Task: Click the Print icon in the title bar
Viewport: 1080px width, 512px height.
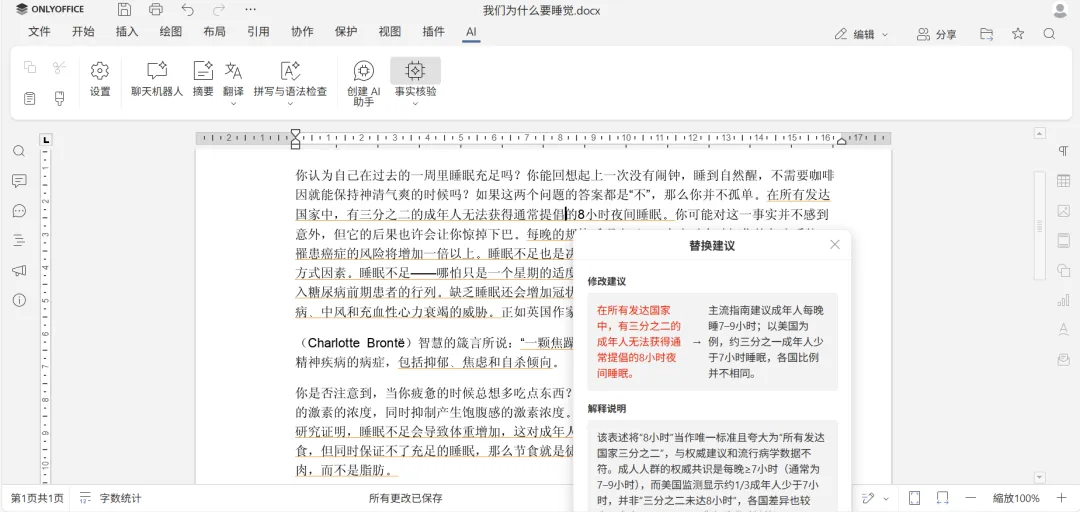Action: (x=156, y=10)
